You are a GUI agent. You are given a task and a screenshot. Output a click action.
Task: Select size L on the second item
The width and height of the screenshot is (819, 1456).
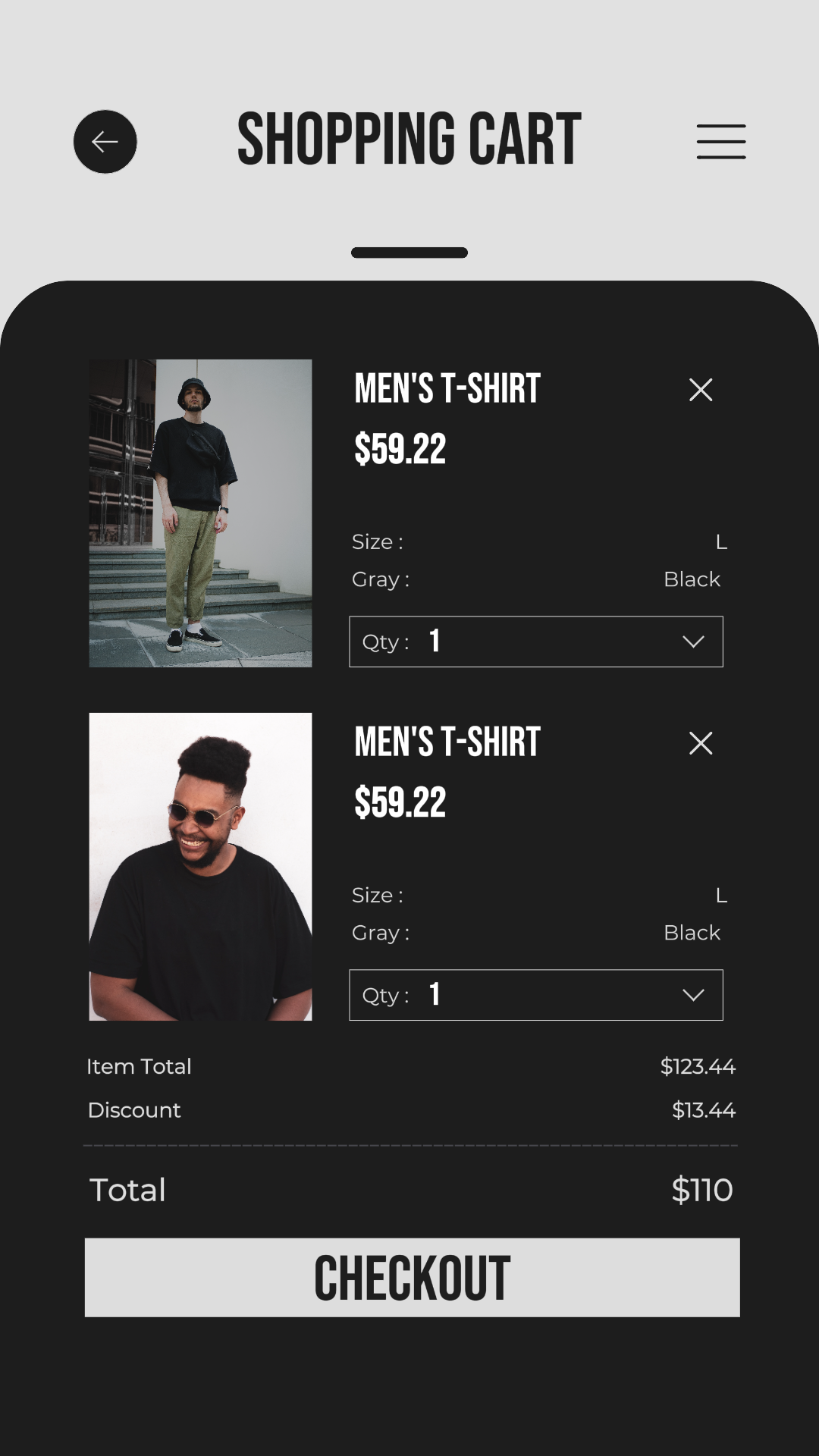click(x=720, y=896)
